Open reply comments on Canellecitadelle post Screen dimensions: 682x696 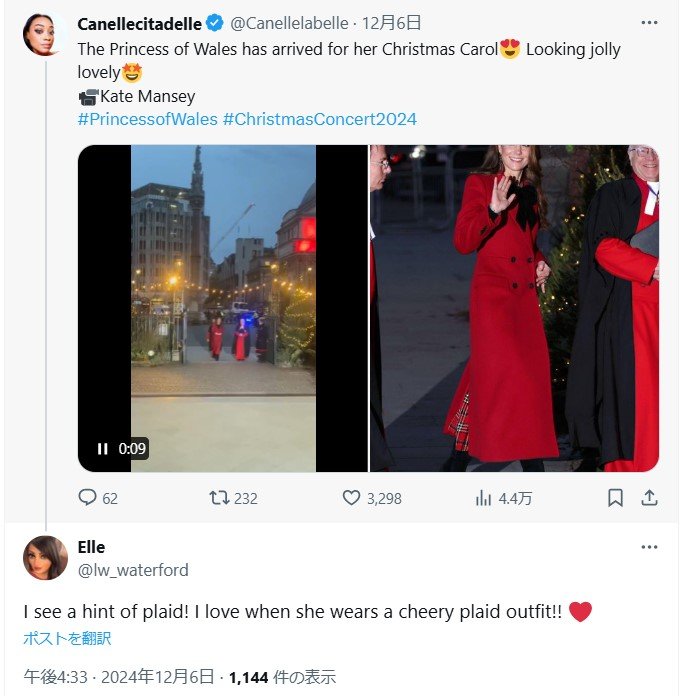pos(98,498)
